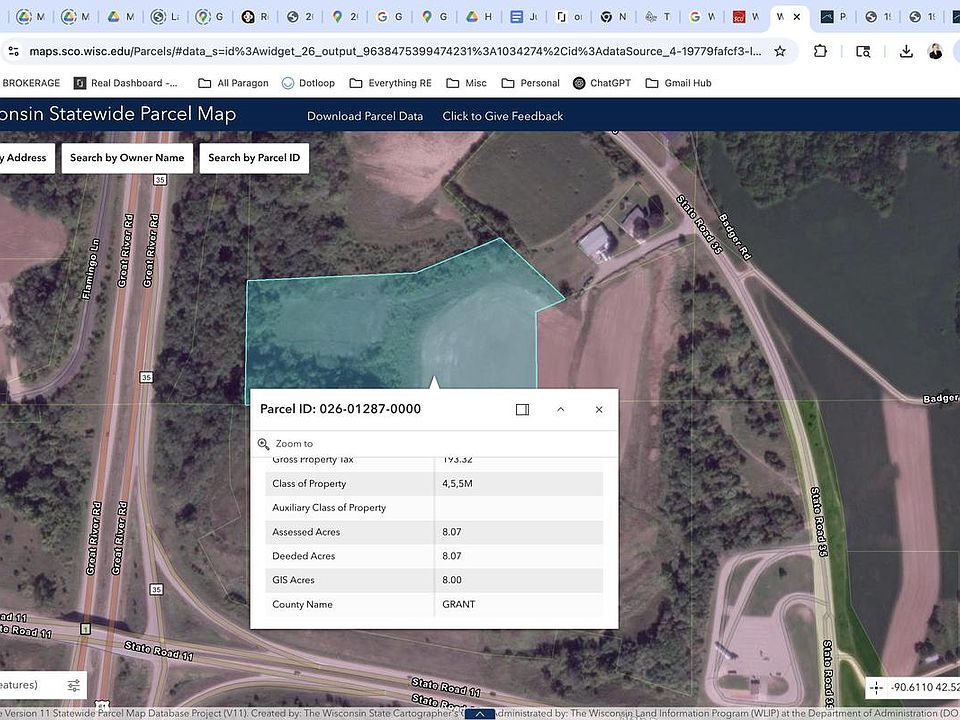960x720 pixels.
Task: Click the coordinates crosshair icon
Action: pyautogui.click(x=876, y=687)
